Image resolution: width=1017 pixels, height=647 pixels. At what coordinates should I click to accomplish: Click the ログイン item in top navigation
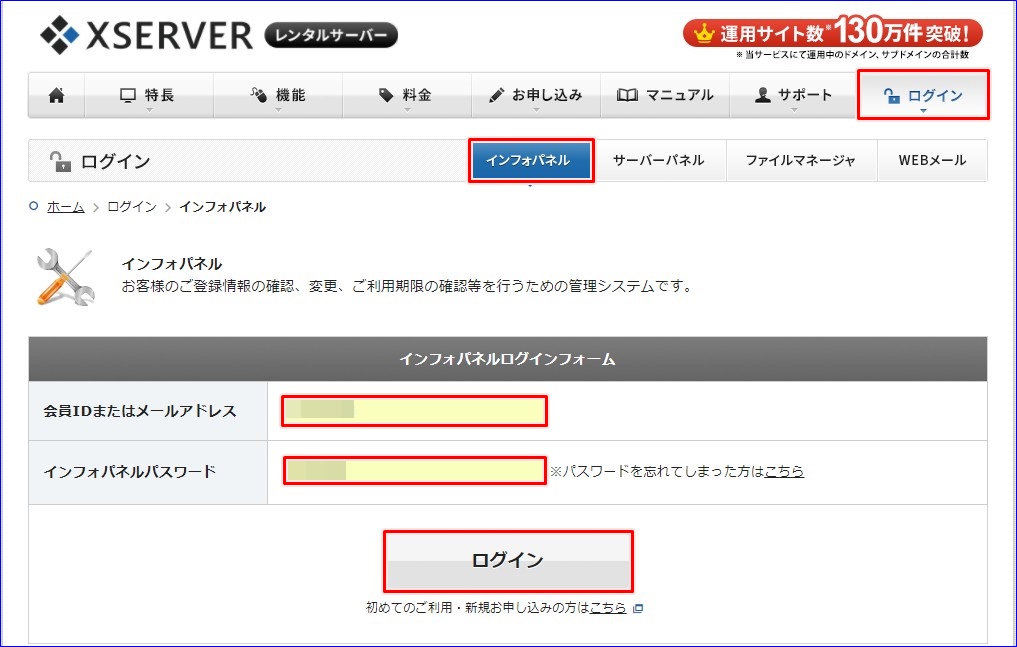tap(923, 95)
